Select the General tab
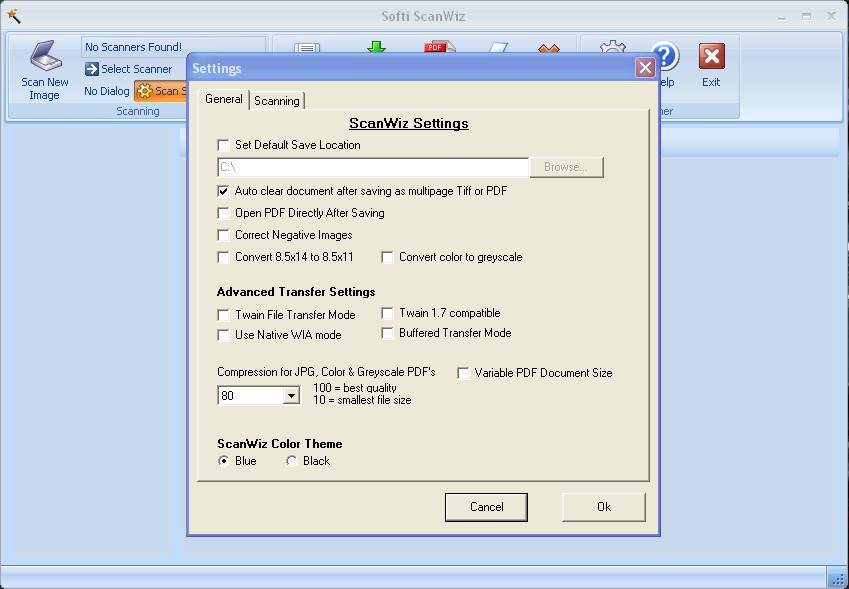 point(224,99)
